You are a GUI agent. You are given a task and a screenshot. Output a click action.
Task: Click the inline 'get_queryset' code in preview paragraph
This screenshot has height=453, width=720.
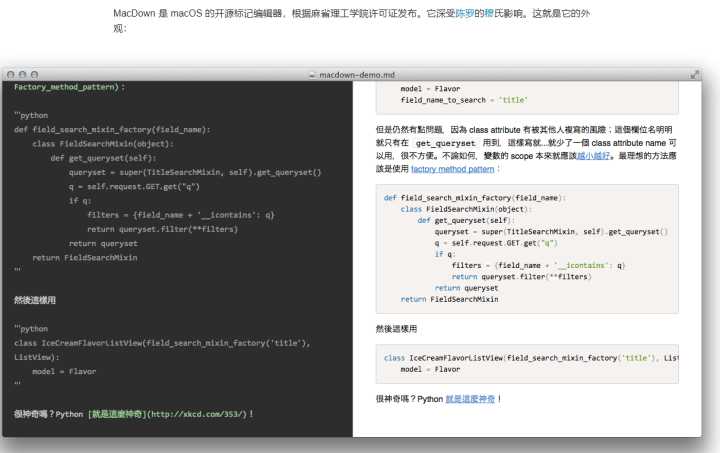445,143
